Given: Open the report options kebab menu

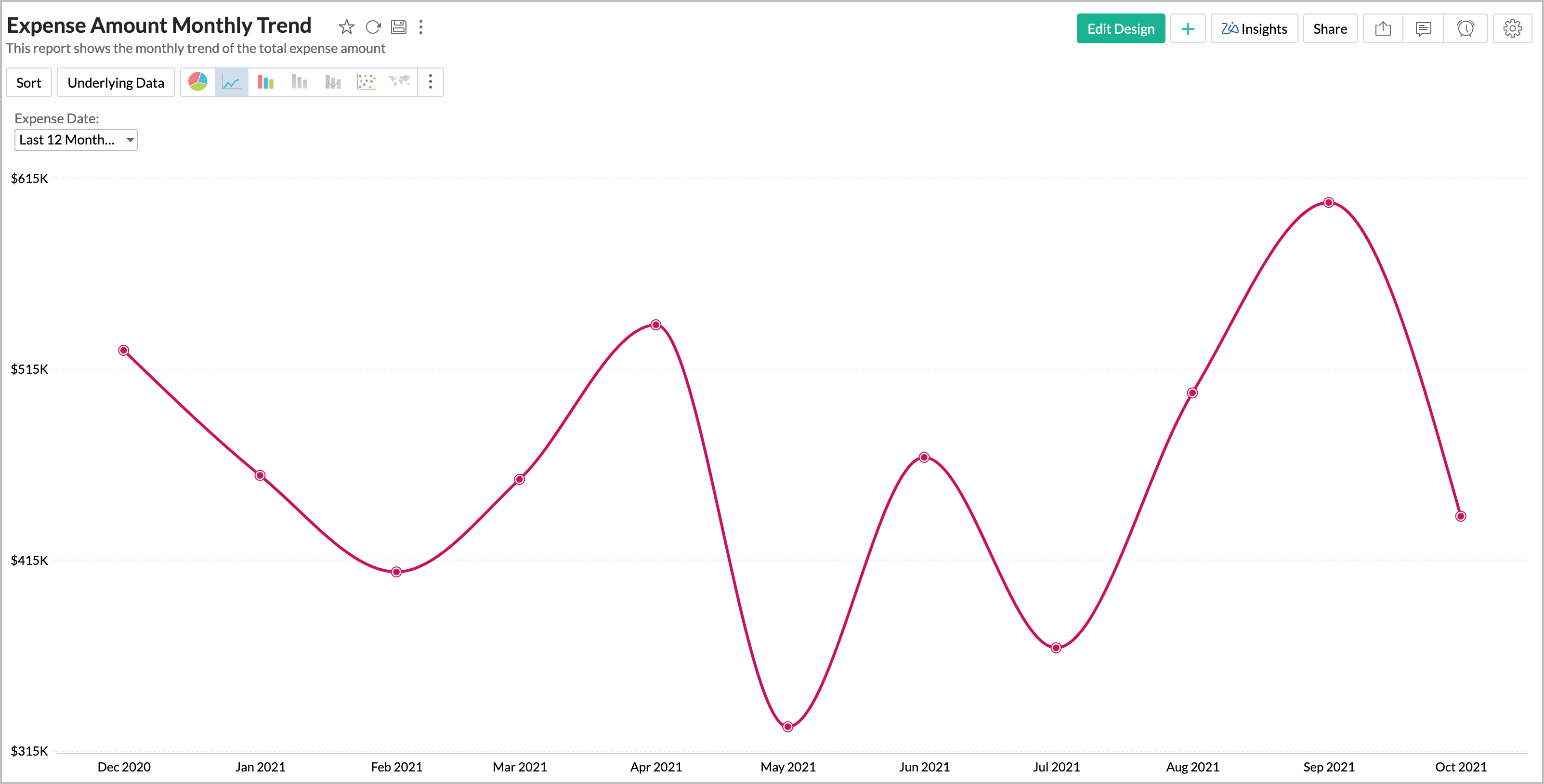Looking at the screenshot, I should pyautogui.click(x=421, y=27).
